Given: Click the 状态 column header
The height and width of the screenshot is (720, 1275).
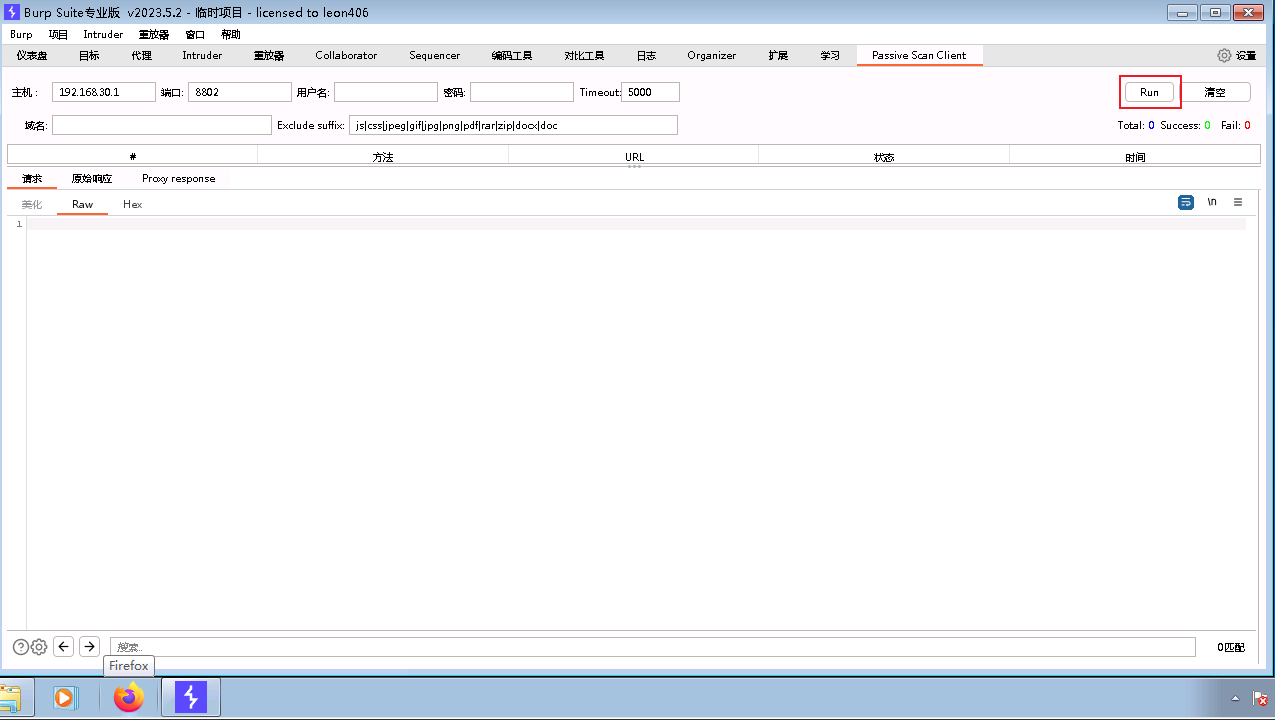Looking at the screenshot, I should pos(884,157).
